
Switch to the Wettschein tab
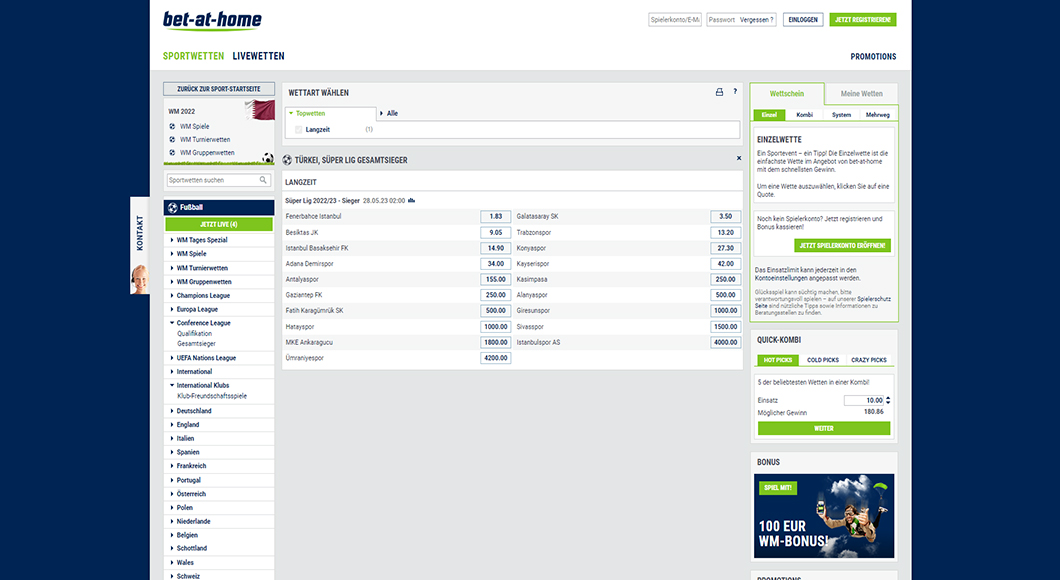pos(787,93)
